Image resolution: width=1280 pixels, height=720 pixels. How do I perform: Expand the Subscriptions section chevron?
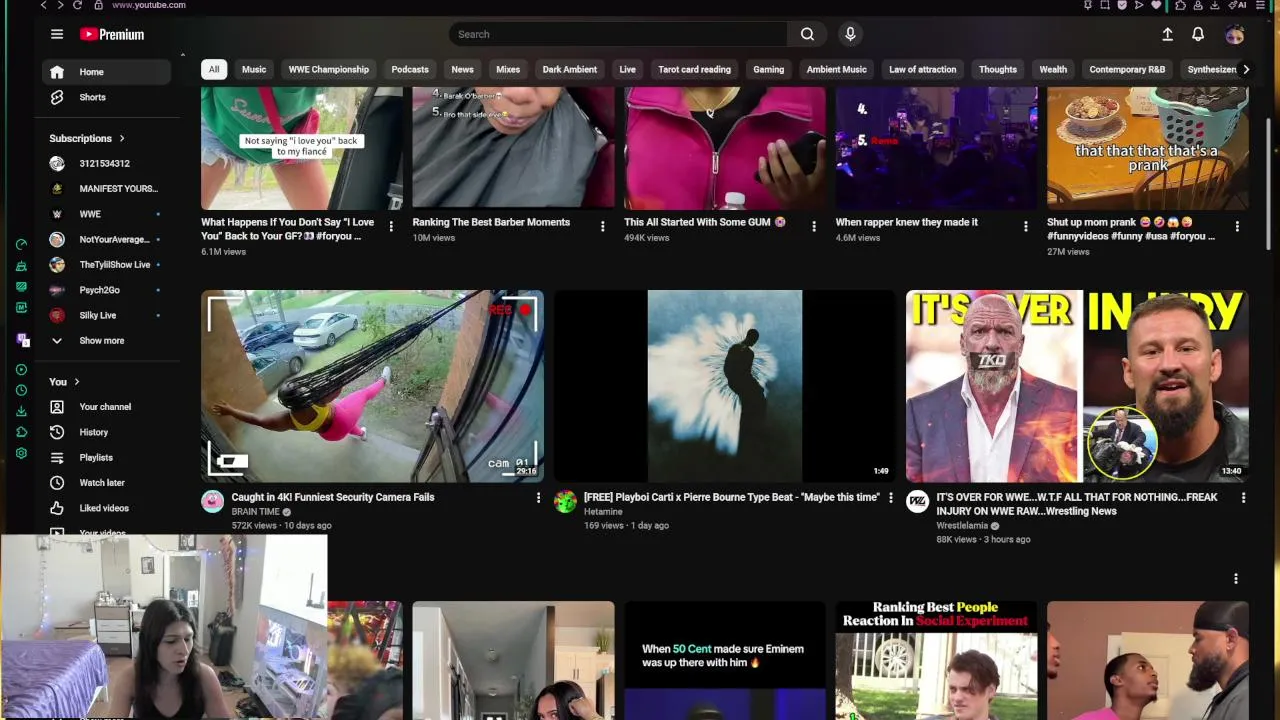(122, 138)
